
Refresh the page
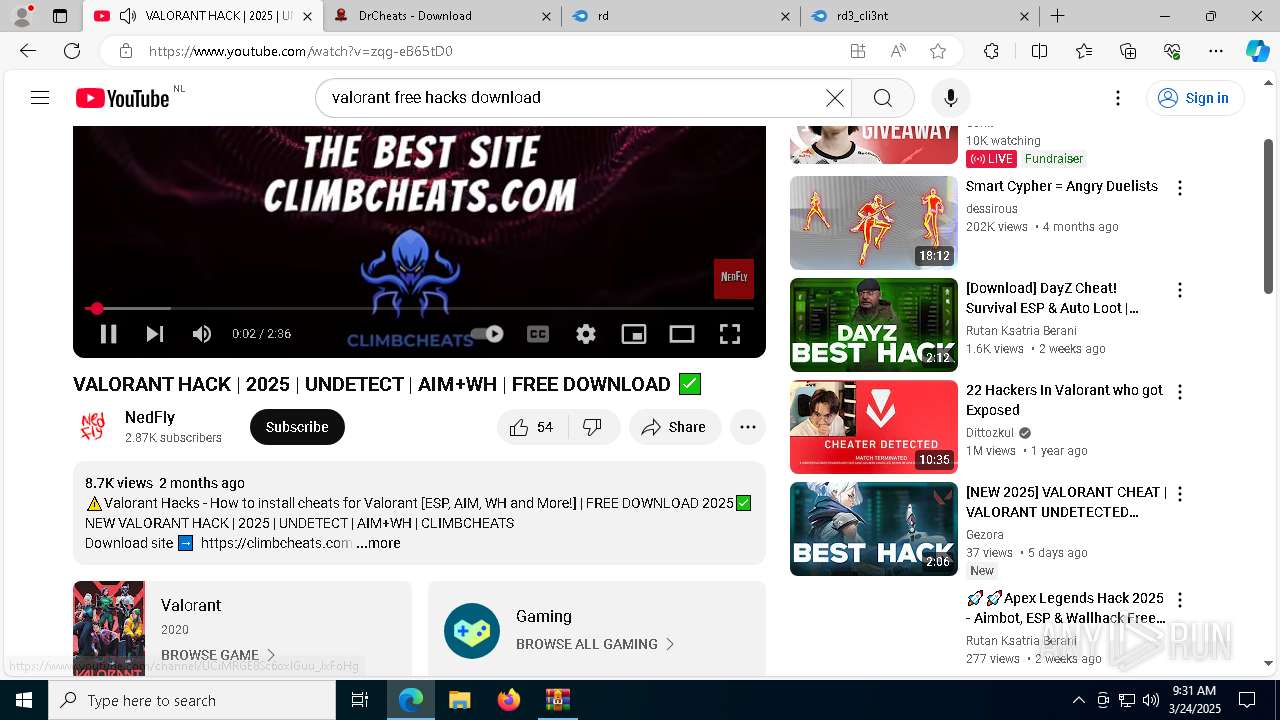[x=72, y=51]
